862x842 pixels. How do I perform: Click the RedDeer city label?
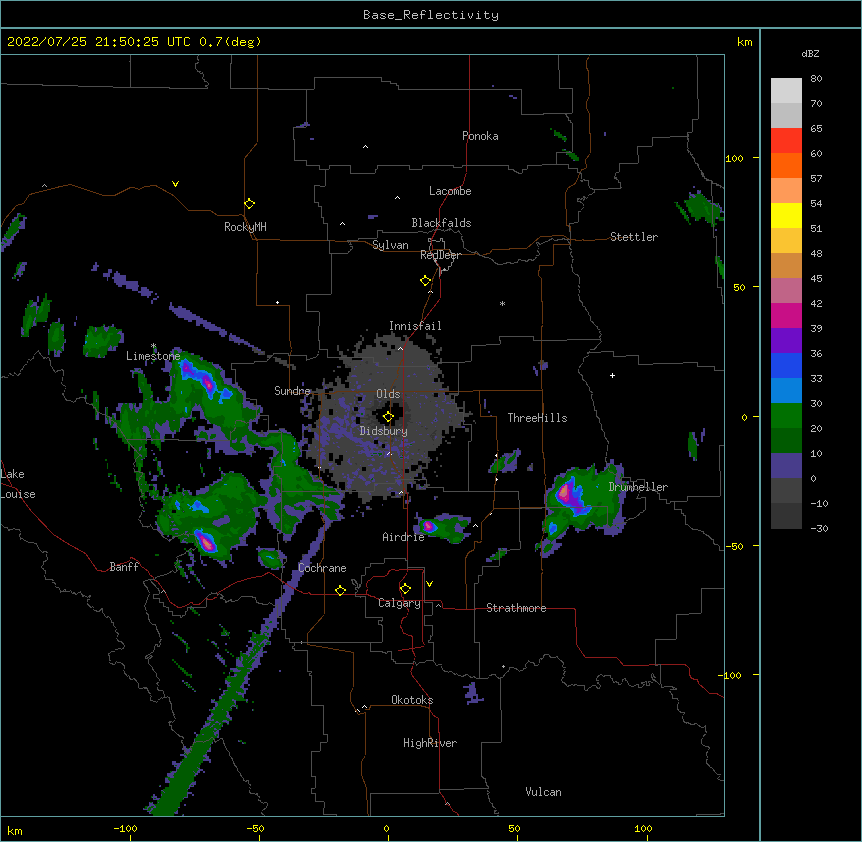pos(440,255)
